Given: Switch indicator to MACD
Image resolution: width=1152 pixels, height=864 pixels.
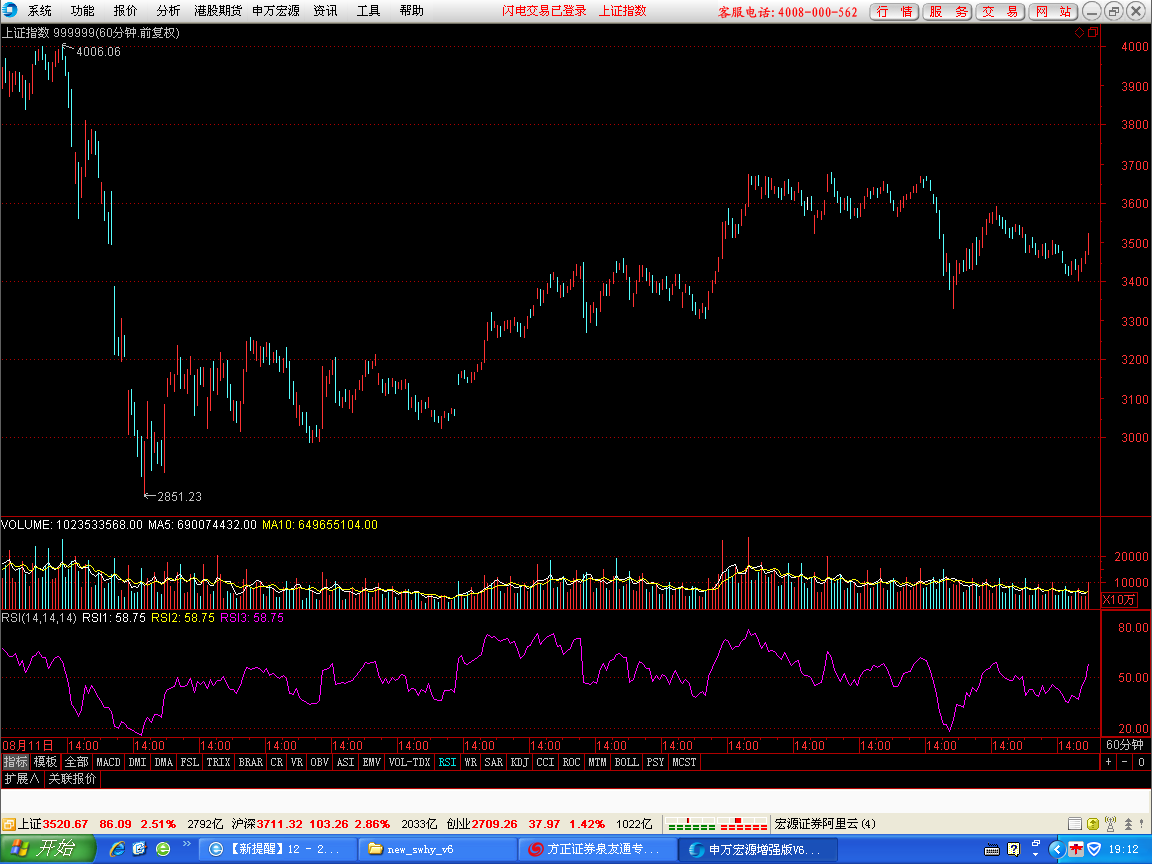Looking at the screenshot, I should [108, 762].
